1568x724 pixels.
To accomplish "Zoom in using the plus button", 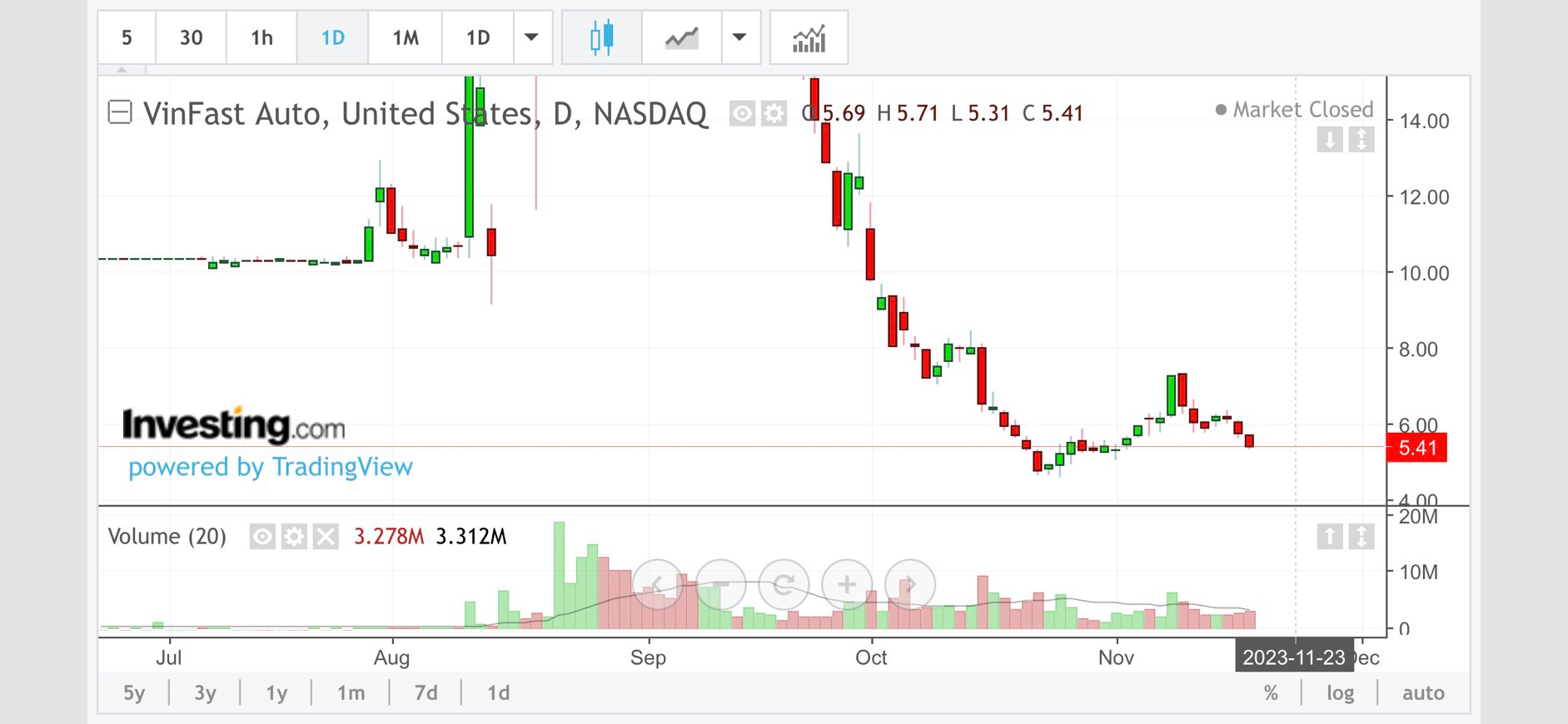I will (x=847, y=584).
